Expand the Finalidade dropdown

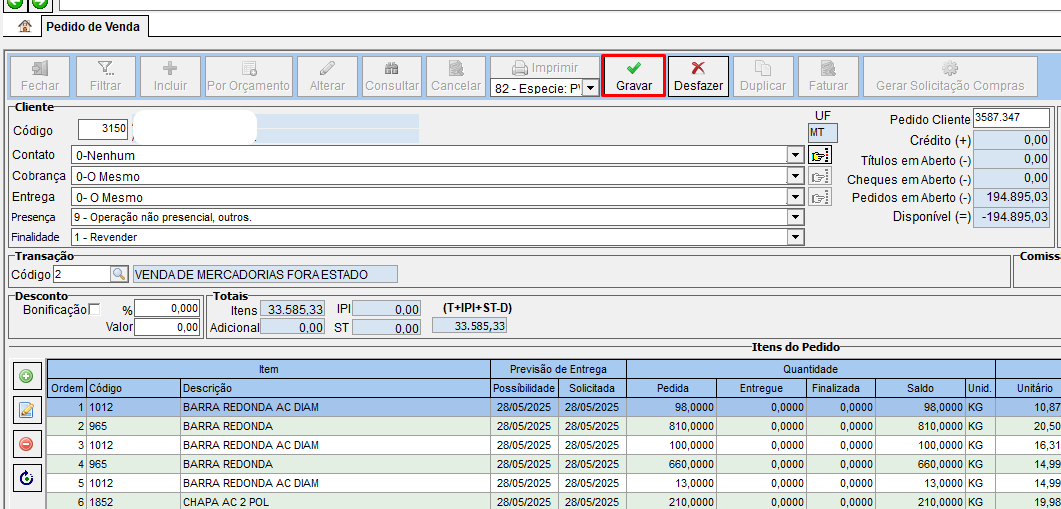point(796,237)
